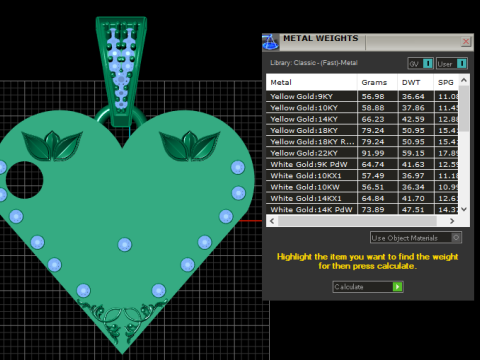
Task: Click the horizontal scroll right arrow
Action: 452,221
